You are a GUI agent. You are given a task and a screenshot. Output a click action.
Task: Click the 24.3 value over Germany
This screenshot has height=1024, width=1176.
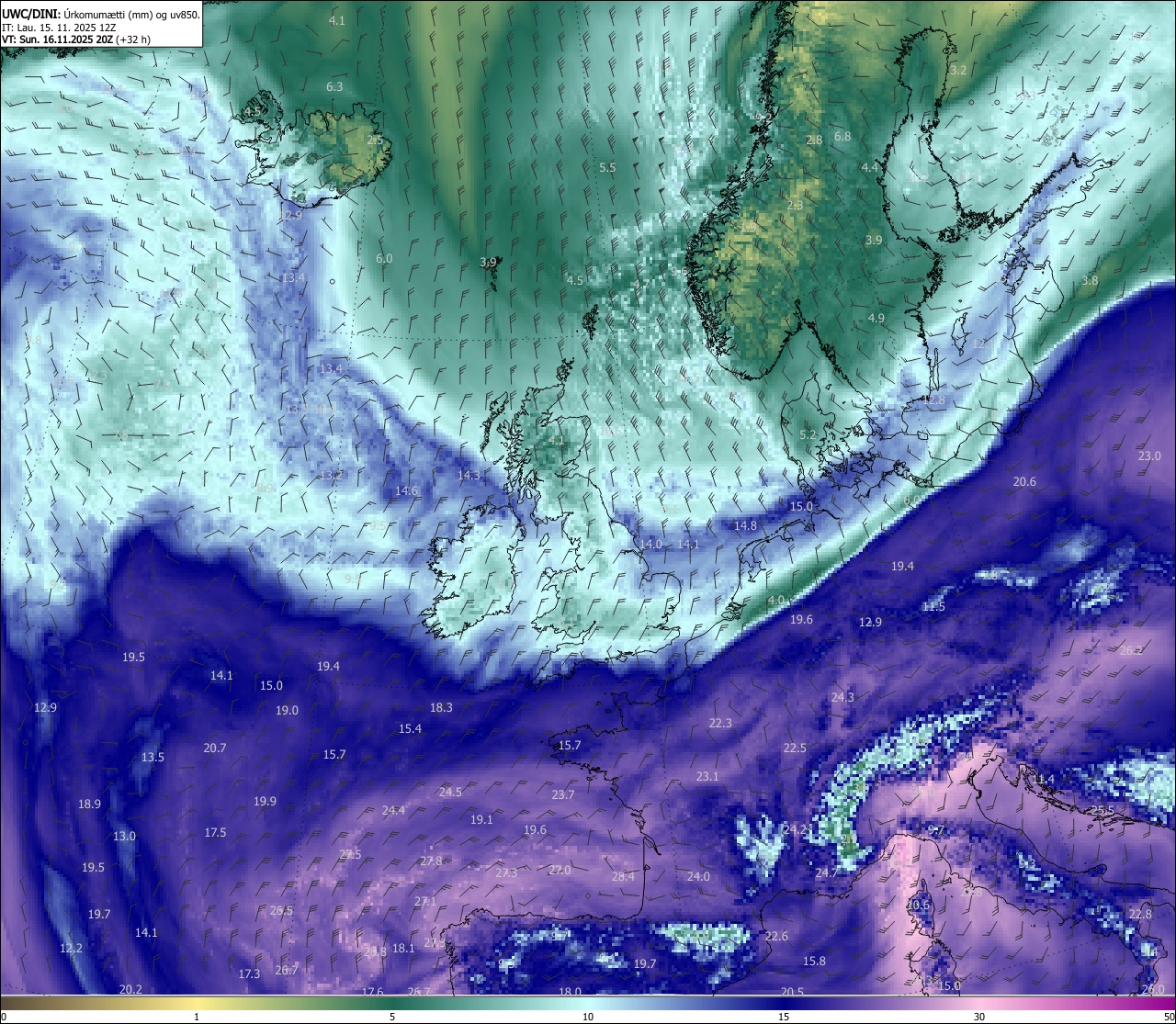tap(842, 697)
